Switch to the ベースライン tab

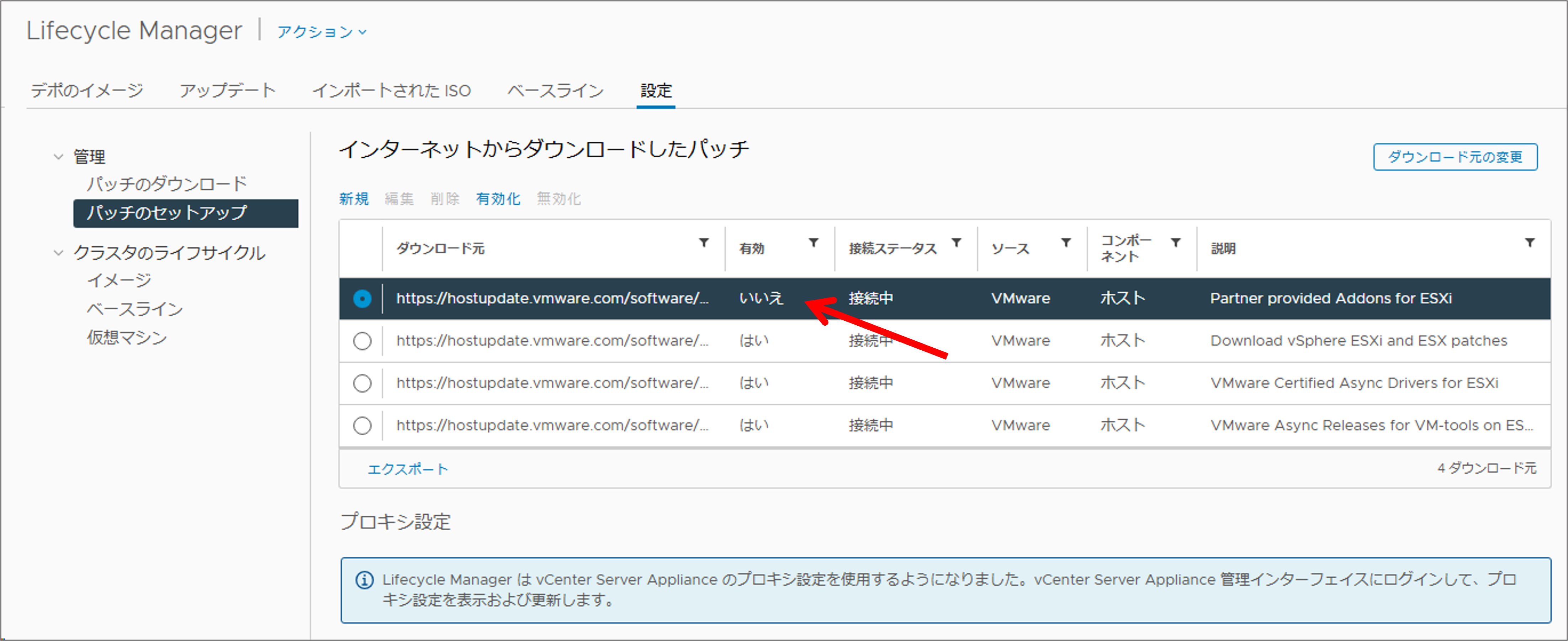tap(555, 91)
